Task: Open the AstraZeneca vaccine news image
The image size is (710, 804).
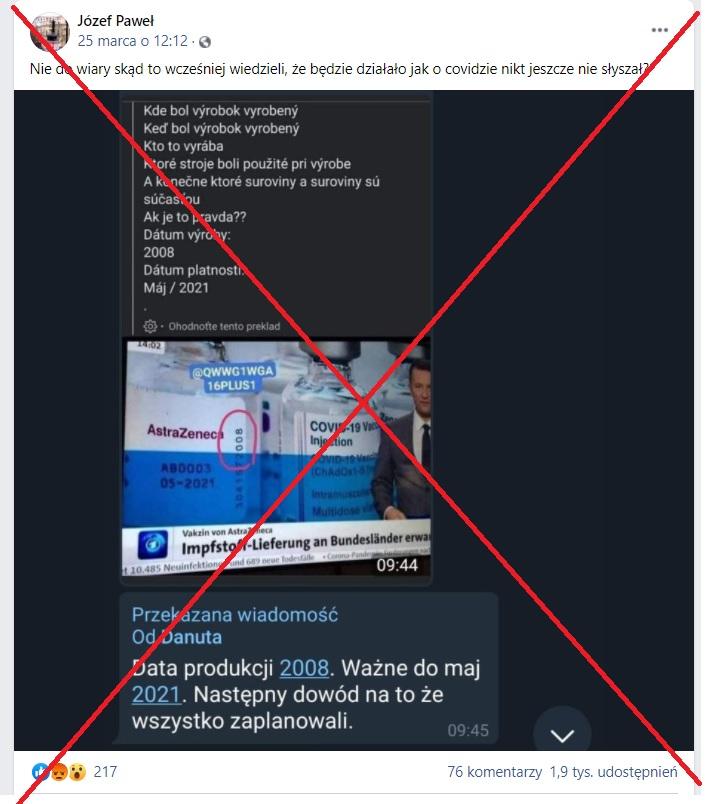Action: (x=276, y=457)
